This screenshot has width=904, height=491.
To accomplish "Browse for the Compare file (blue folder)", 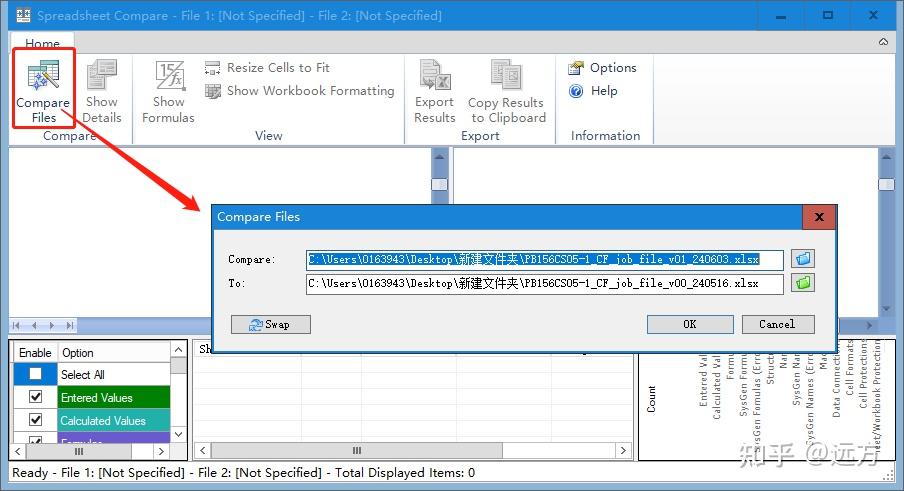I will pyautogui.click(x=803, y=259).
